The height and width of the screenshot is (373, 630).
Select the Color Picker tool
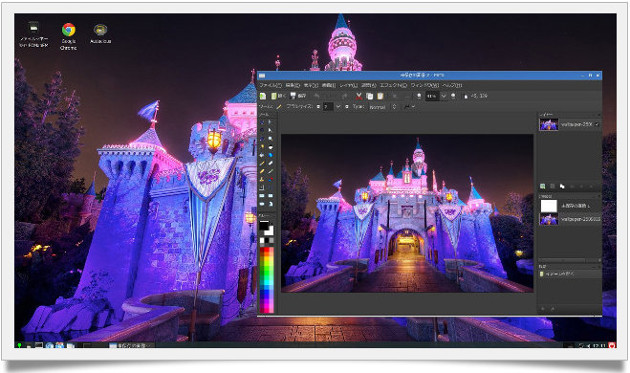270,172
